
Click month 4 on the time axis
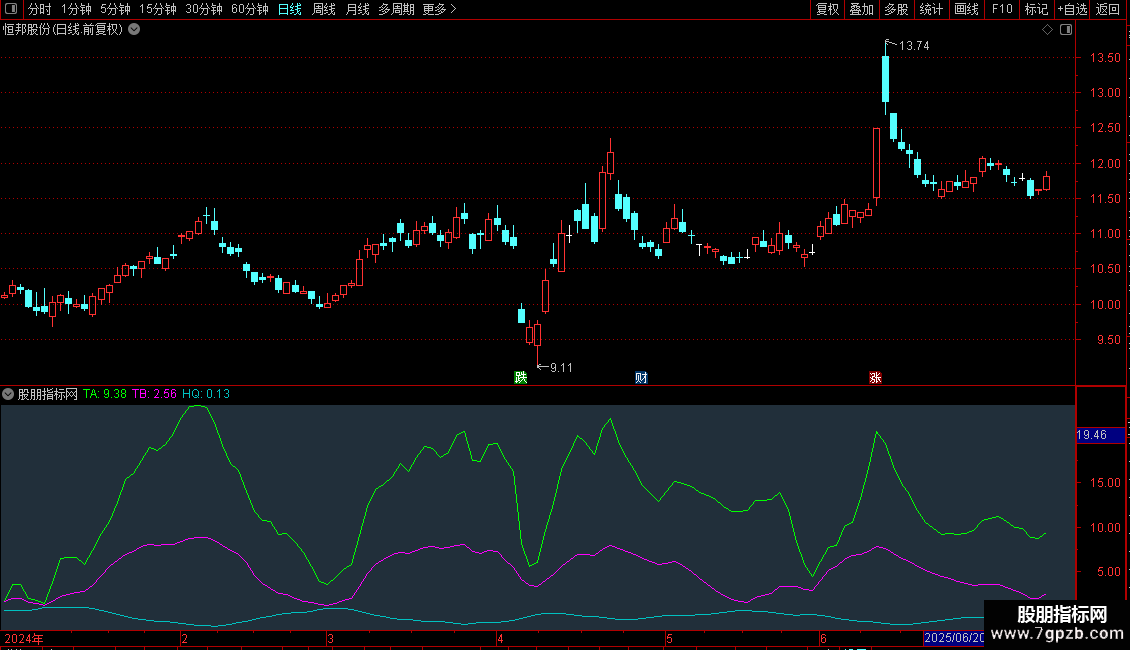click(500, 638)
